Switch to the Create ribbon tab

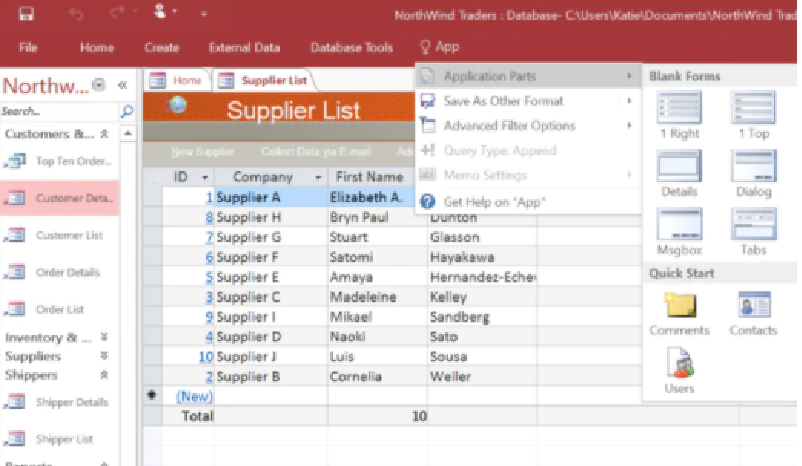[162, 48]
